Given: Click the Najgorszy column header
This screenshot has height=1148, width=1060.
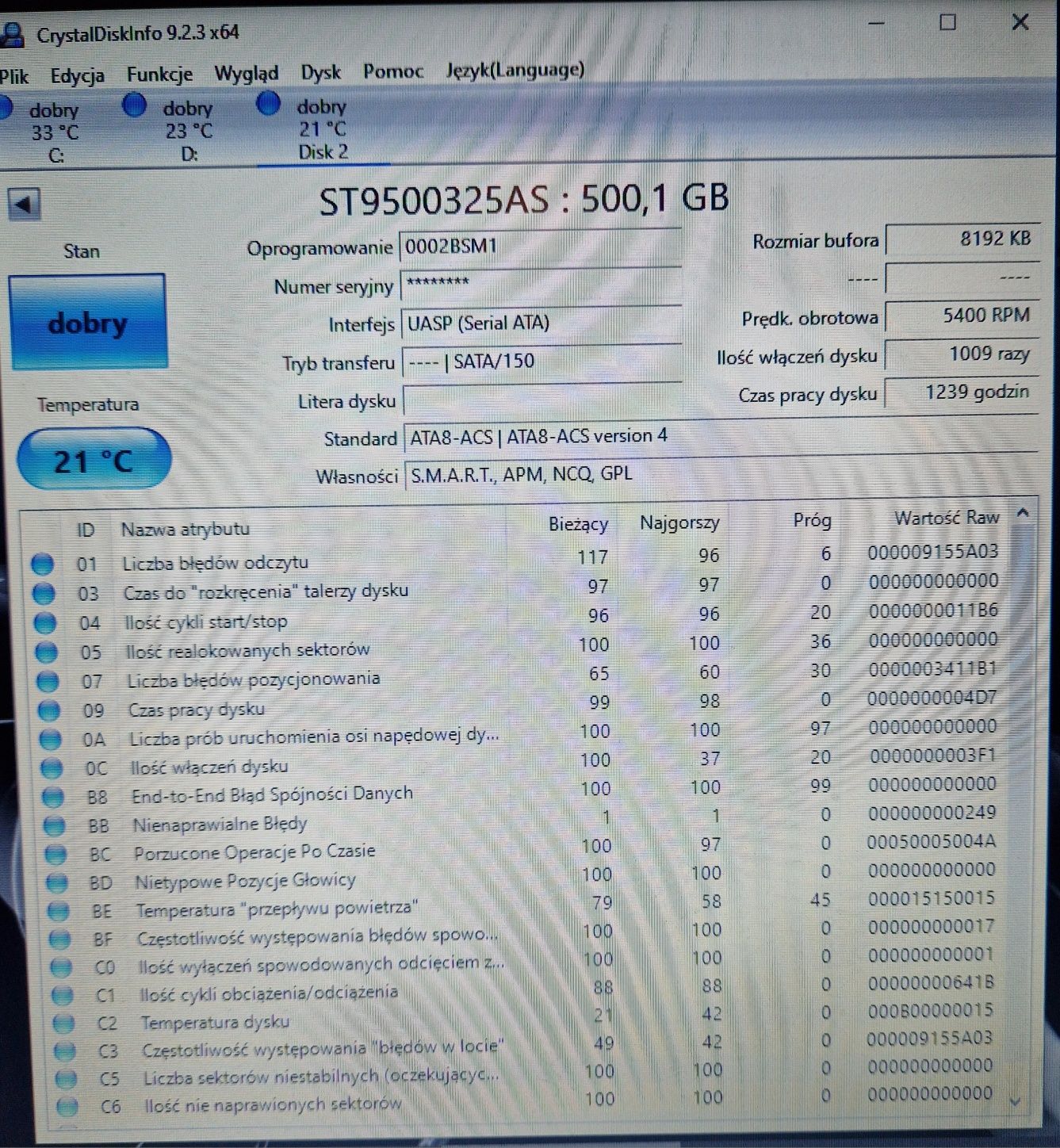Looking at the screenshot, I should click(679, 522).
